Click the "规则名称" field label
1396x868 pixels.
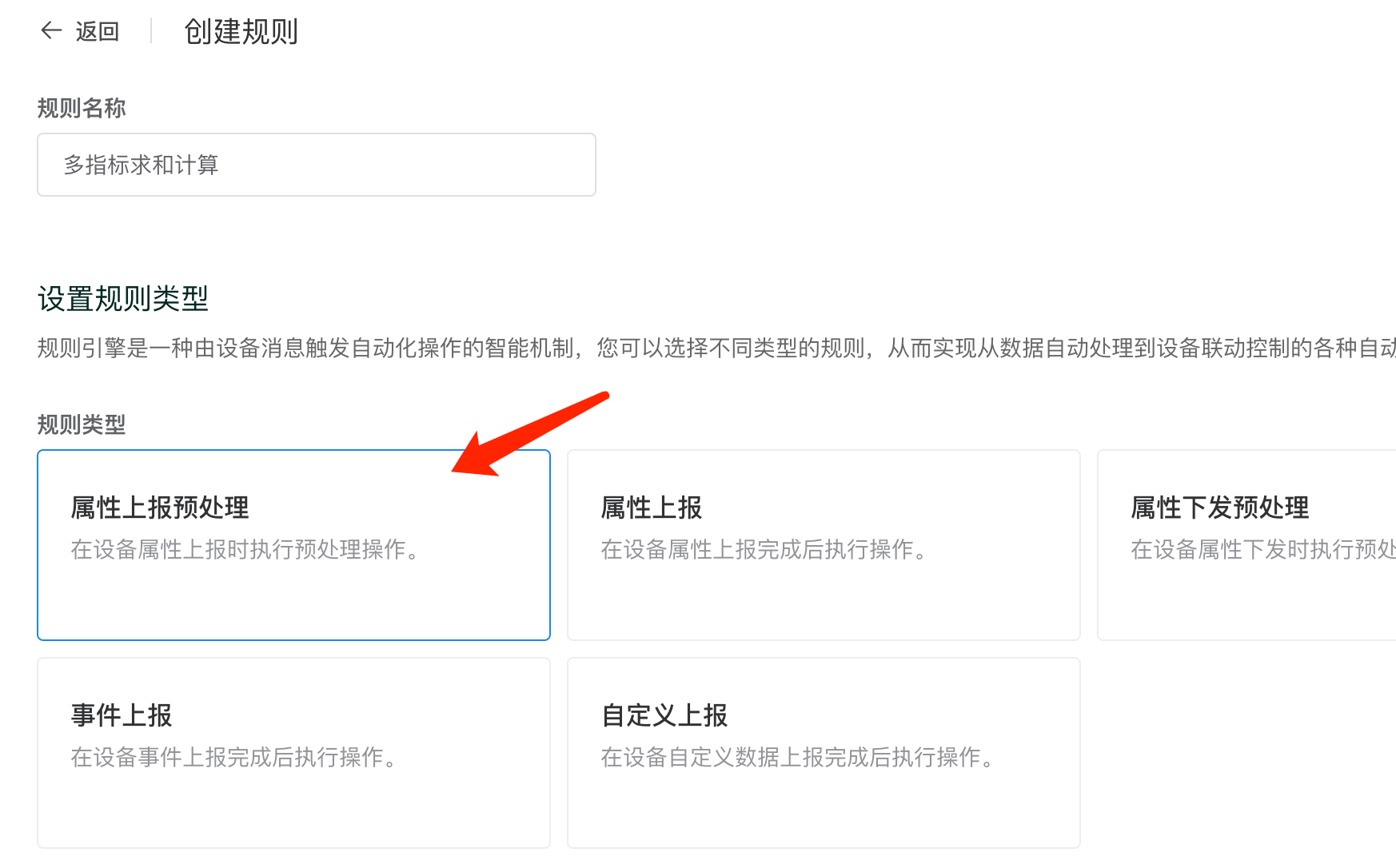pyautogui.click(x=82, y=108)
